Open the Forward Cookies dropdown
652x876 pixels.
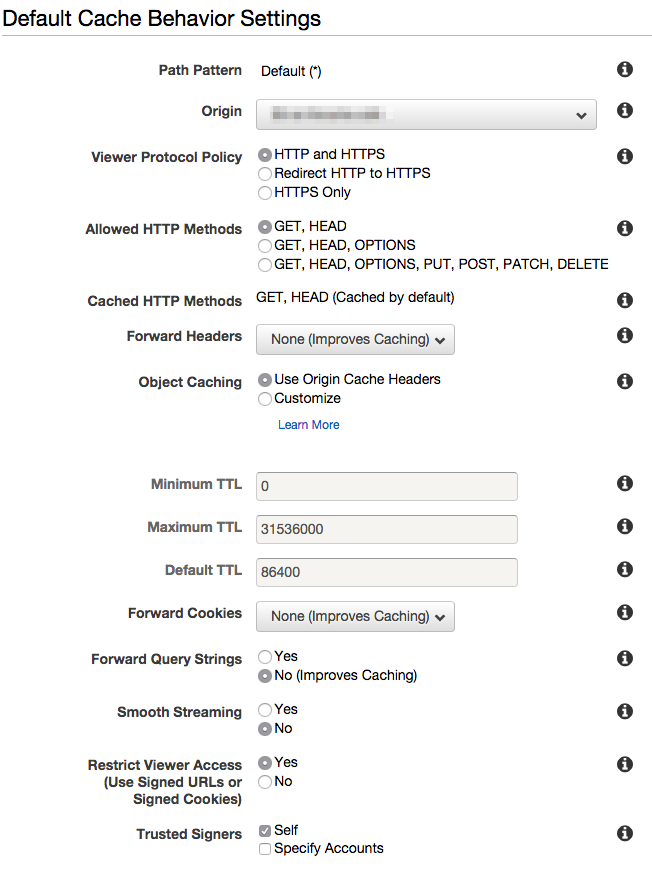pos(355,616)
